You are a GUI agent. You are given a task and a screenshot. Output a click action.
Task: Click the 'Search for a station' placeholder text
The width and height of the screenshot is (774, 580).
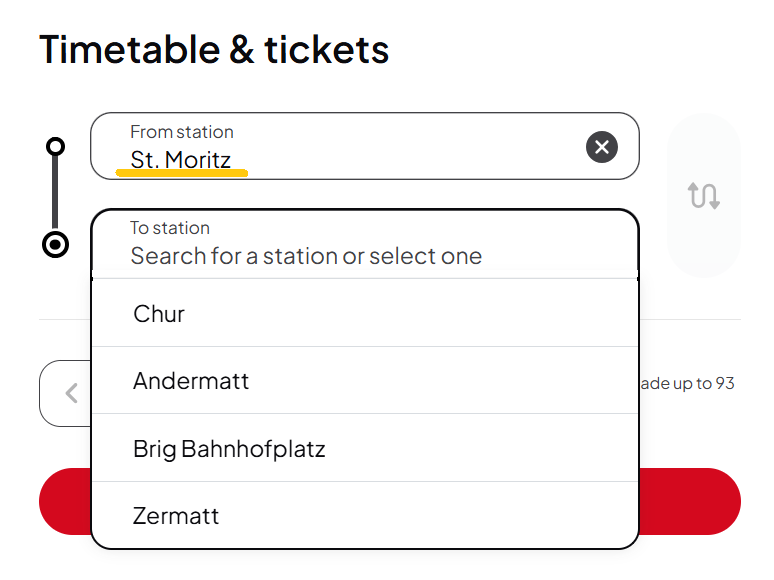[x=306, y=256]
